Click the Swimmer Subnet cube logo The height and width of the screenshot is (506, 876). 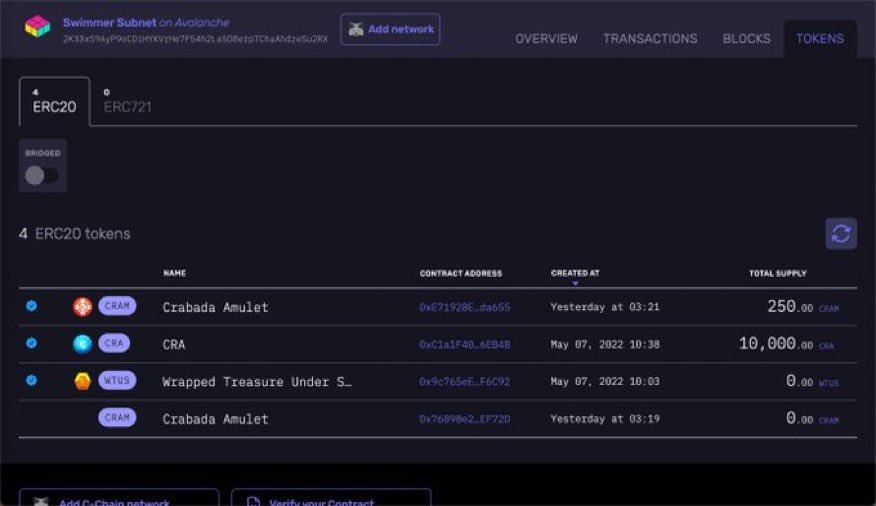pyautogui.click(x=37, y=26)
